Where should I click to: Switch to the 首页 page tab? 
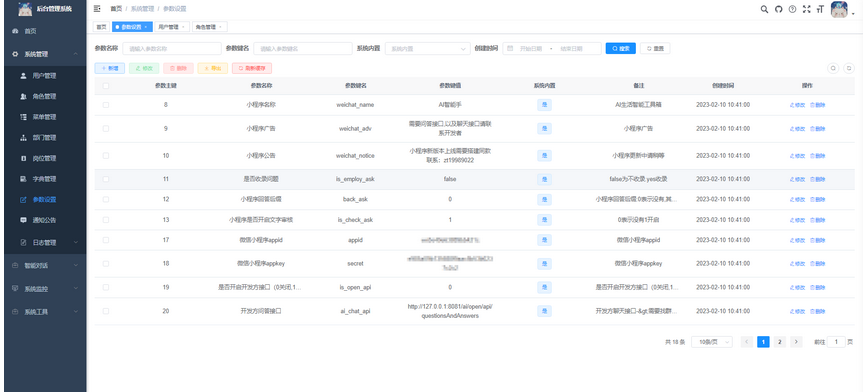click(101, 26)
